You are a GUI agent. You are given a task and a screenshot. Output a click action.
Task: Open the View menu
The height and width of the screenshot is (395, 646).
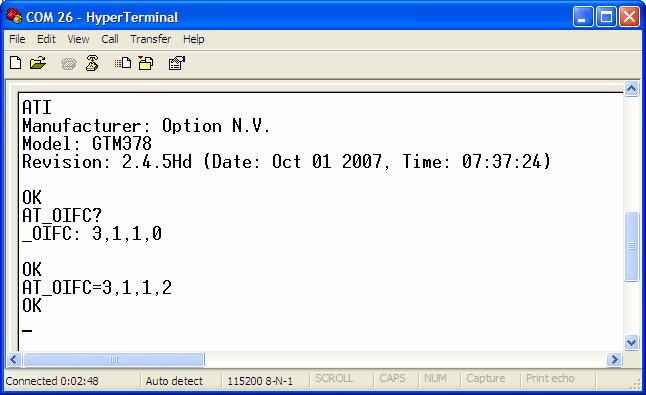[x=78, y=39]
